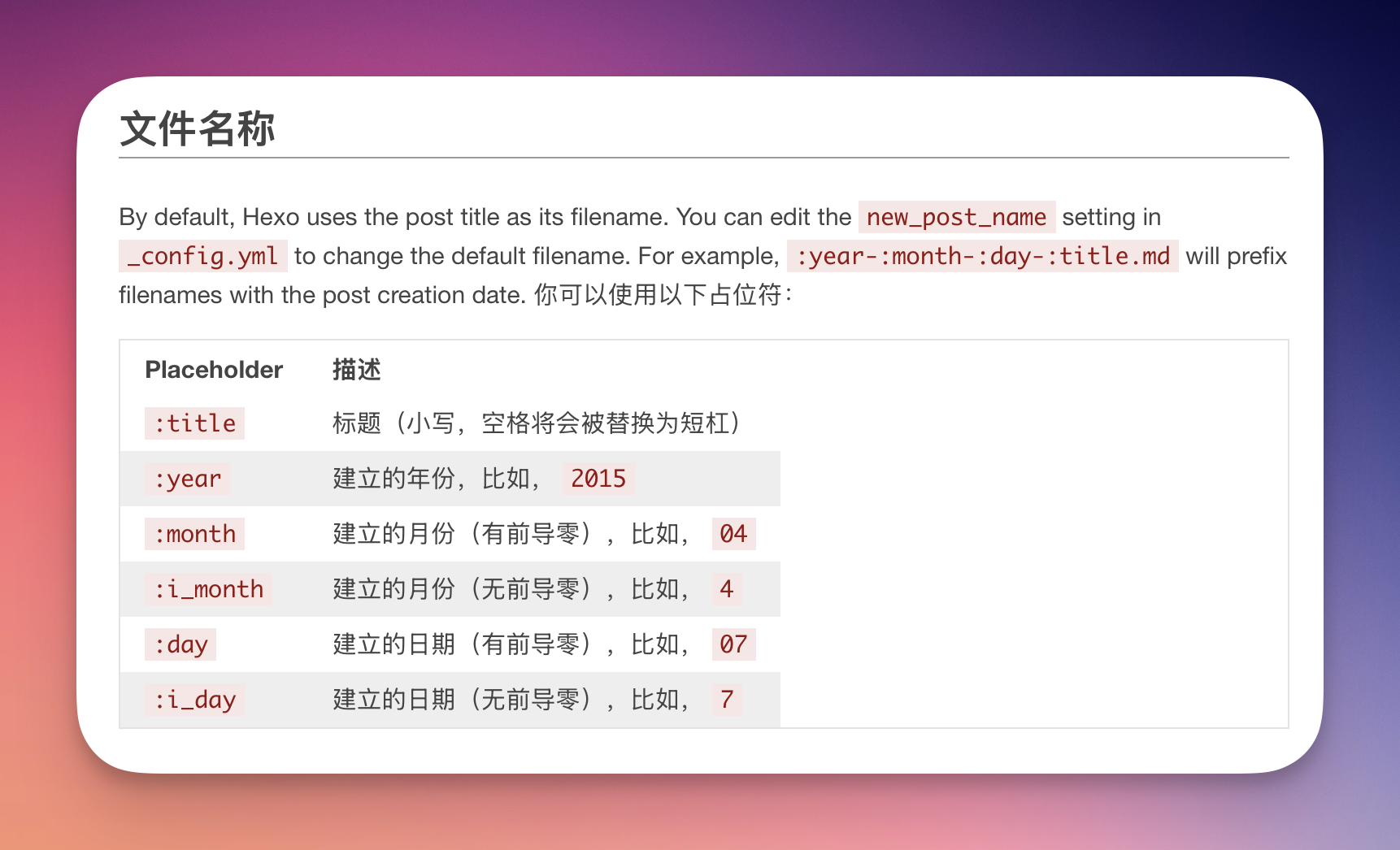Click the :month placeholder cell
This screenshot has width=1400, height=850.
195,534
